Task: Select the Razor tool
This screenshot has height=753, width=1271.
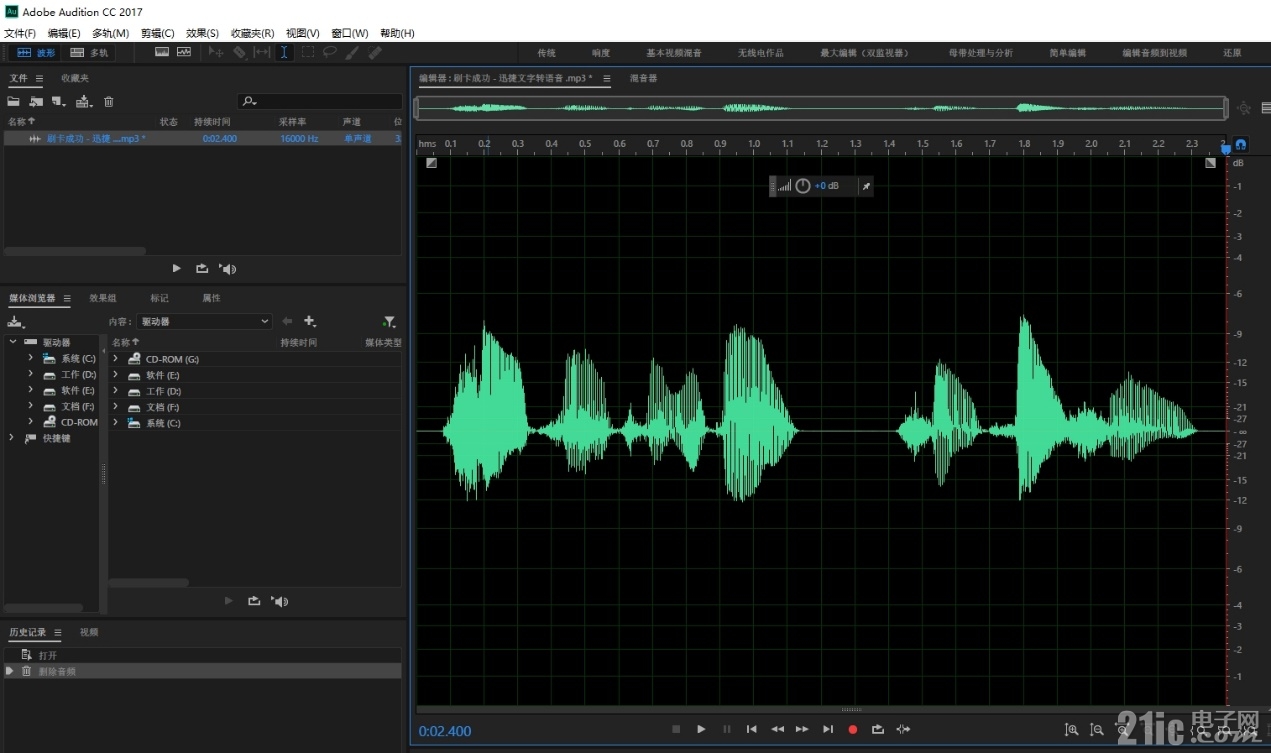Action: 239,52
